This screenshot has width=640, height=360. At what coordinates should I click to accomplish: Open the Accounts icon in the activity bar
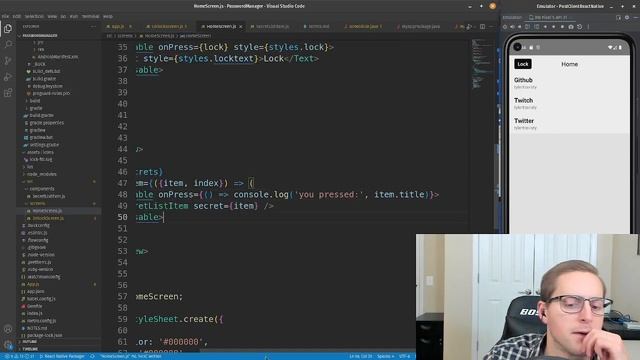[x=8, y=329]
